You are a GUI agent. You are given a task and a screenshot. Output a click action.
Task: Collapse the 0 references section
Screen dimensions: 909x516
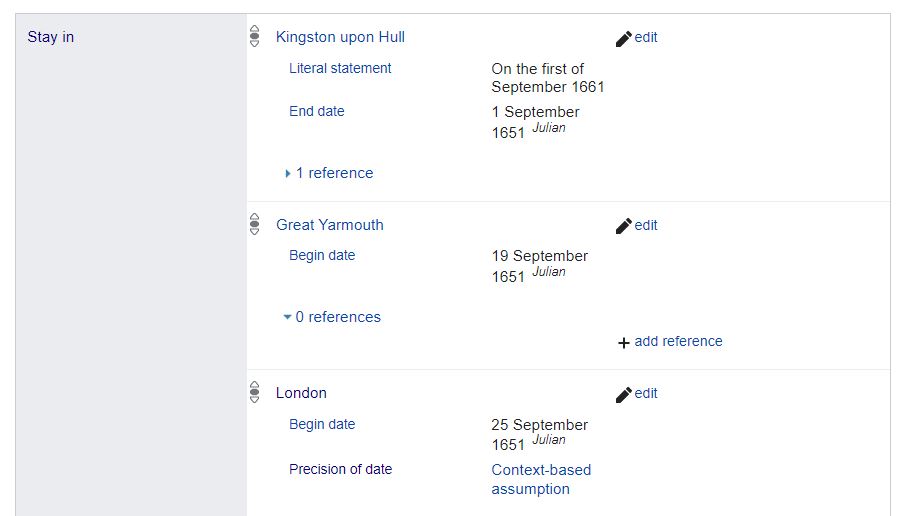[332, 317]
